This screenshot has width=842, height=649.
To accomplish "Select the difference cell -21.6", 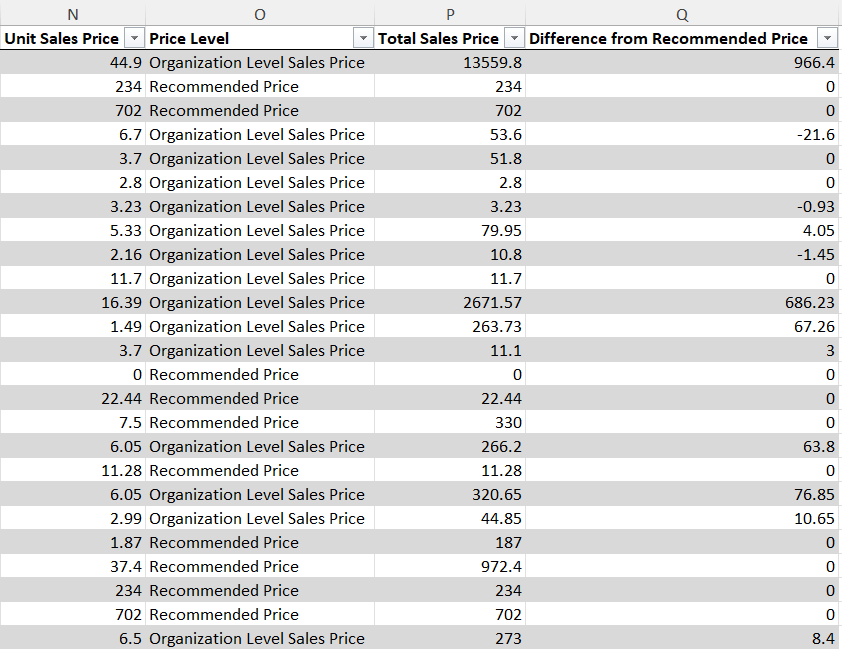I will pyautogui.click(x=682, y=135).
